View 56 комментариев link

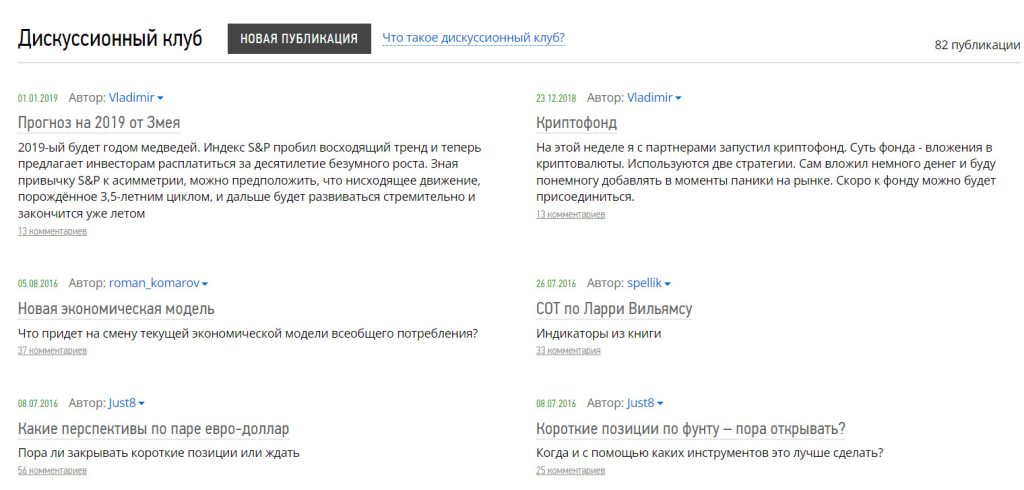coord(52,470)
